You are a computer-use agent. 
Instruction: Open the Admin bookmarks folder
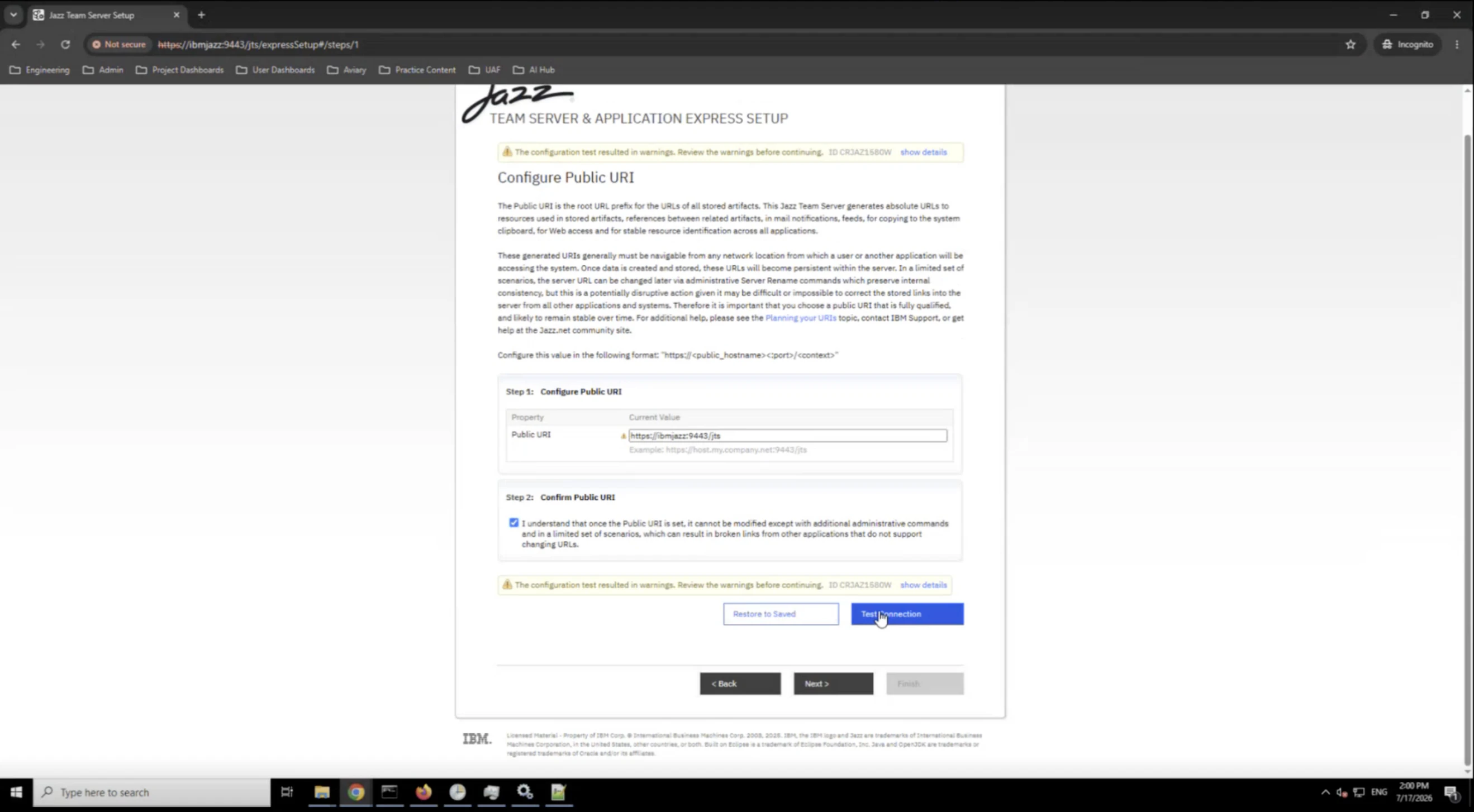coord(103,70)
